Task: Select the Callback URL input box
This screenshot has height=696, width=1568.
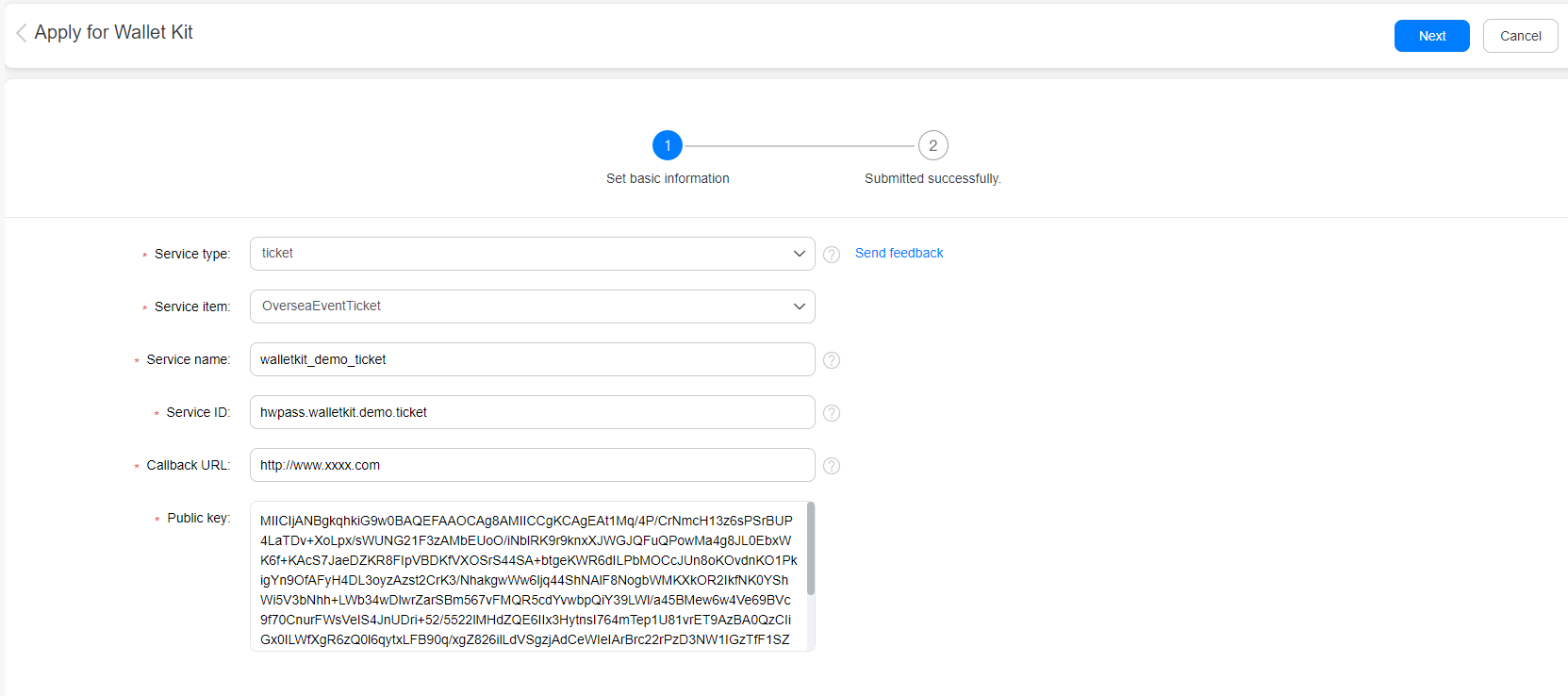Action: point(532,465)
